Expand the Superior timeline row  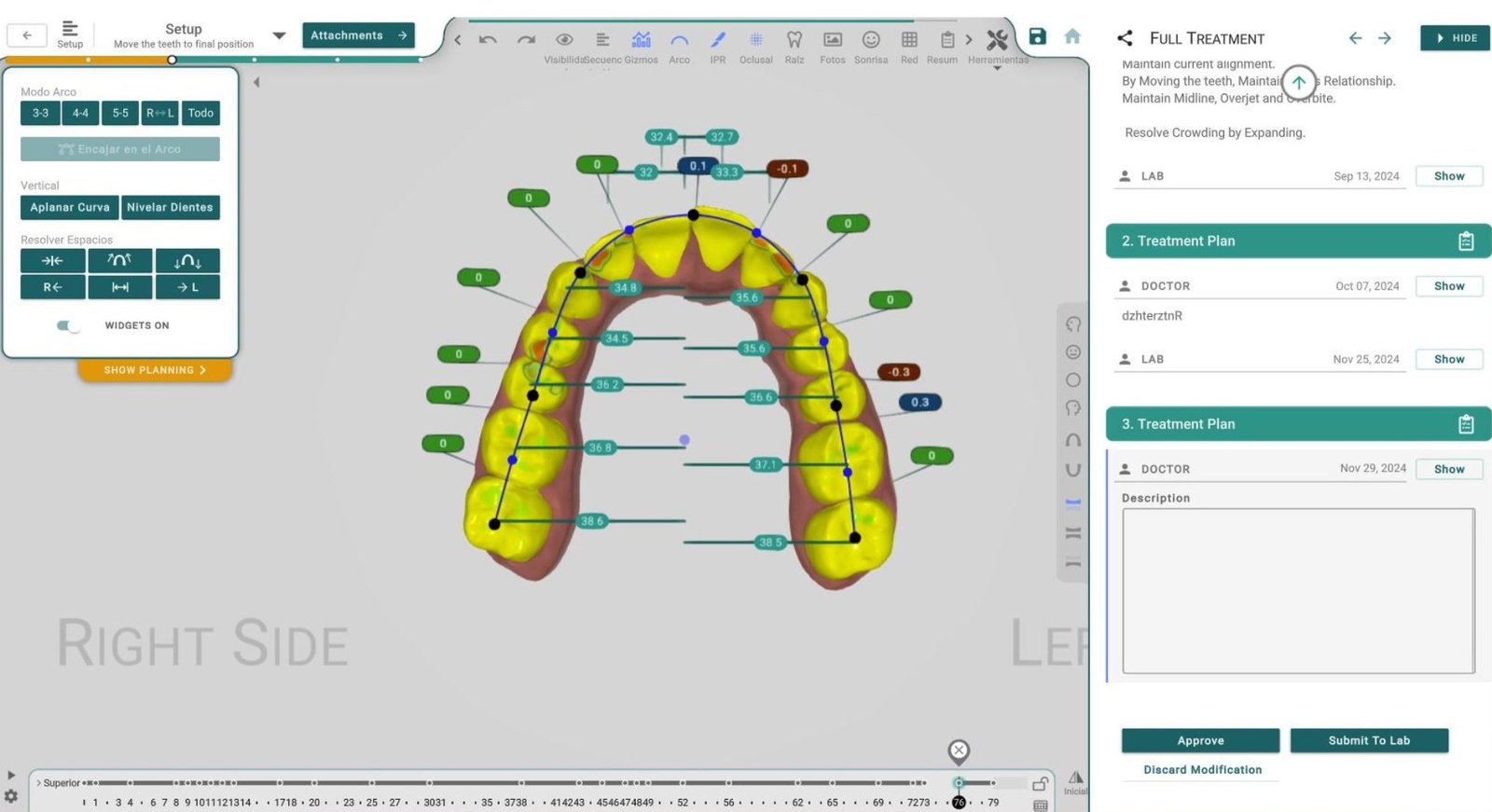(38, 783)
